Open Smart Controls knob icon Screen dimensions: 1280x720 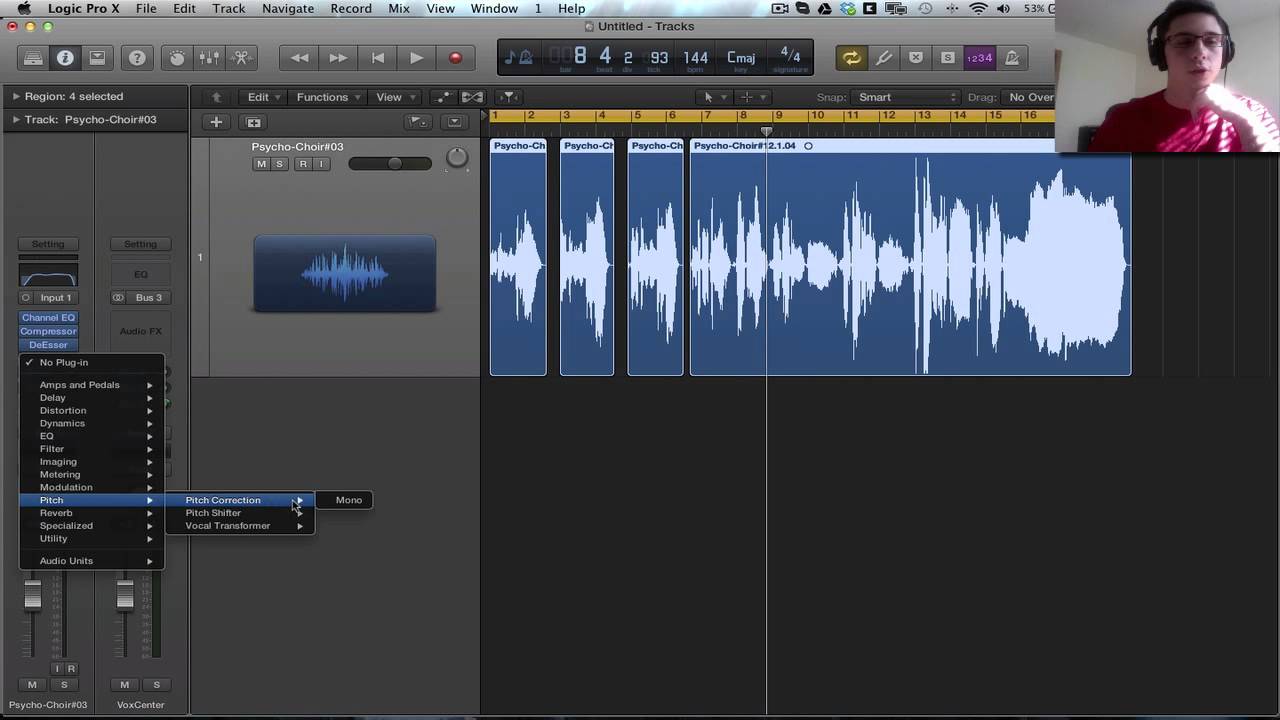[x=177, y=58]
